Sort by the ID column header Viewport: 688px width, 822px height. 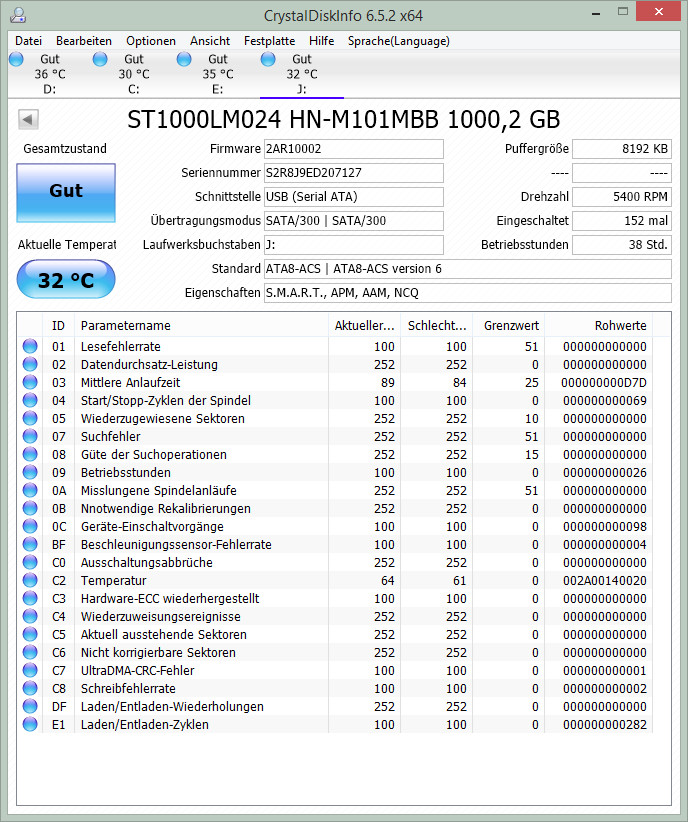58,326
